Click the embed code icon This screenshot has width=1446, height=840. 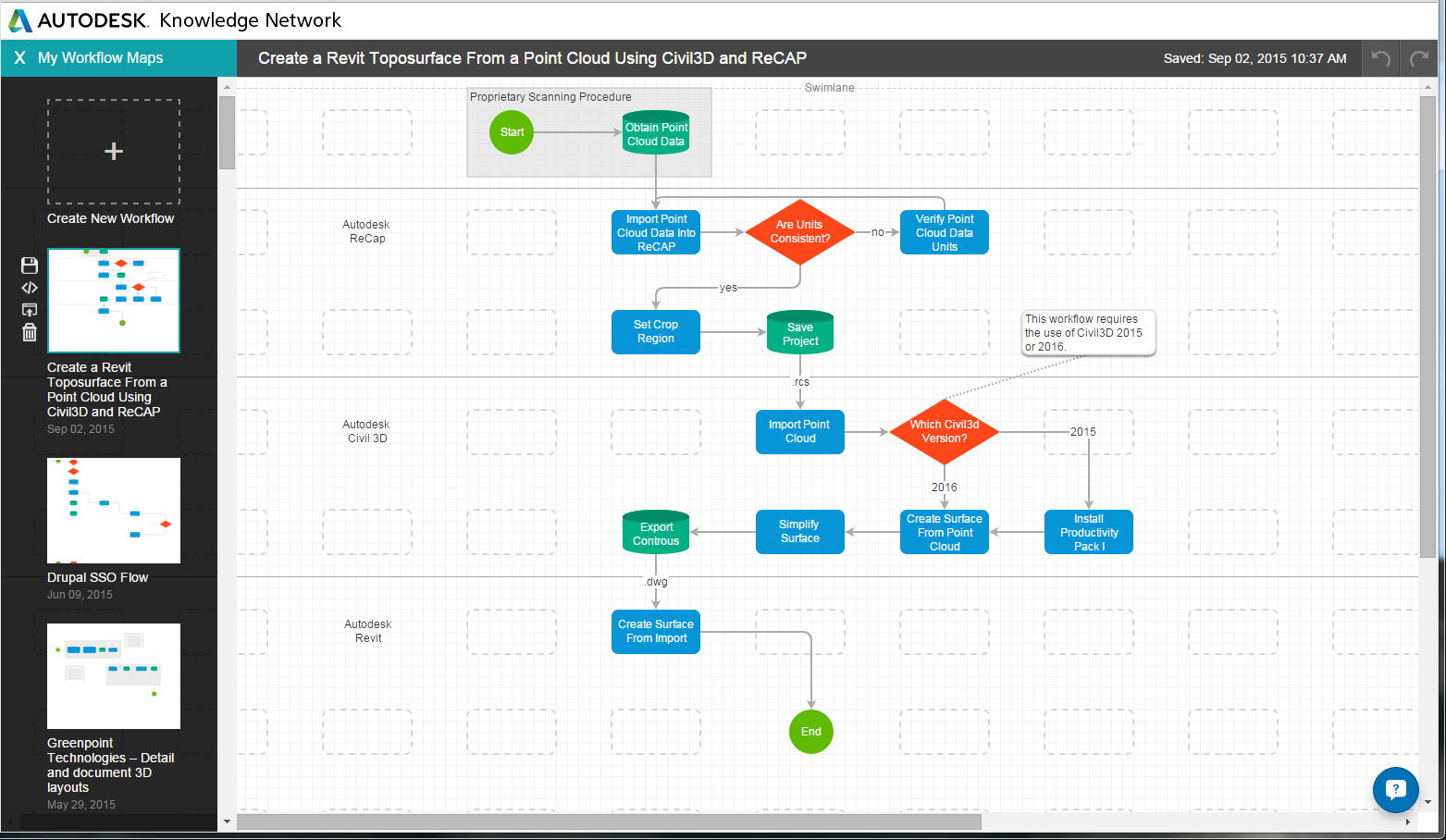point(30,288)
